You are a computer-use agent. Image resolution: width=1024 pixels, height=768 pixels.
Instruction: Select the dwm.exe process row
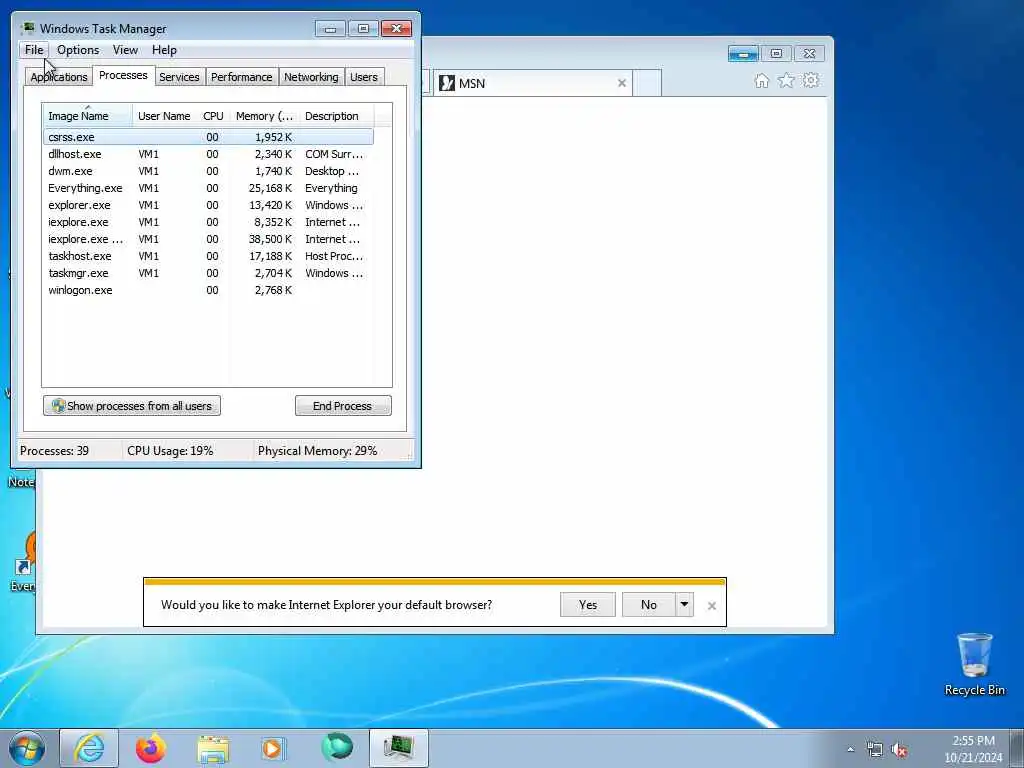(208, 171)
